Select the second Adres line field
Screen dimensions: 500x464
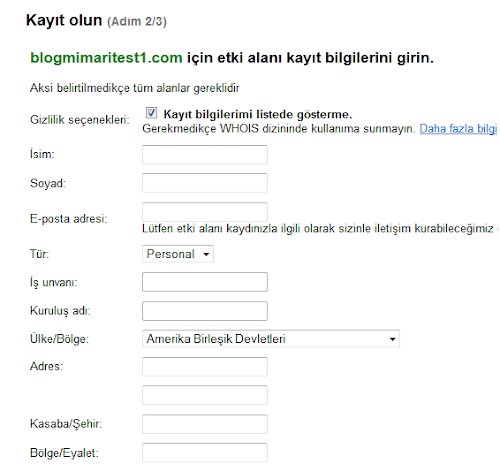[x=205, y=395]
